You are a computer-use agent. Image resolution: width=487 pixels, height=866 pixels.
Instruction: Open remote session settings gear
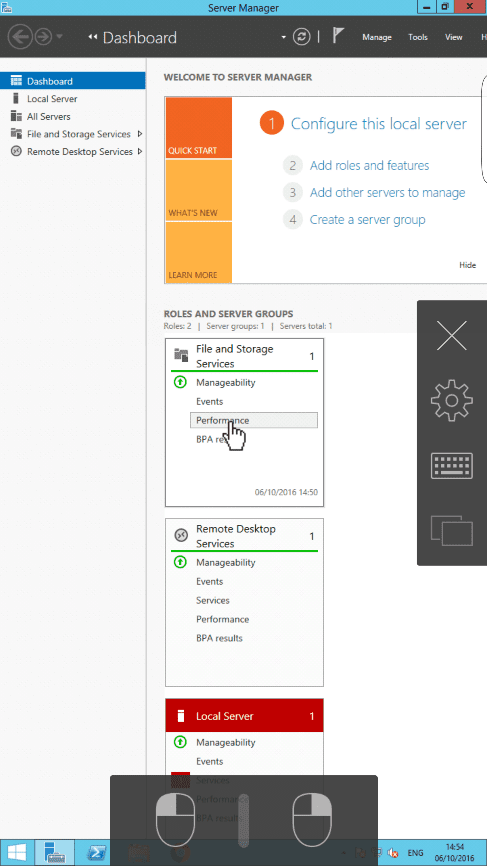[452, 400]
